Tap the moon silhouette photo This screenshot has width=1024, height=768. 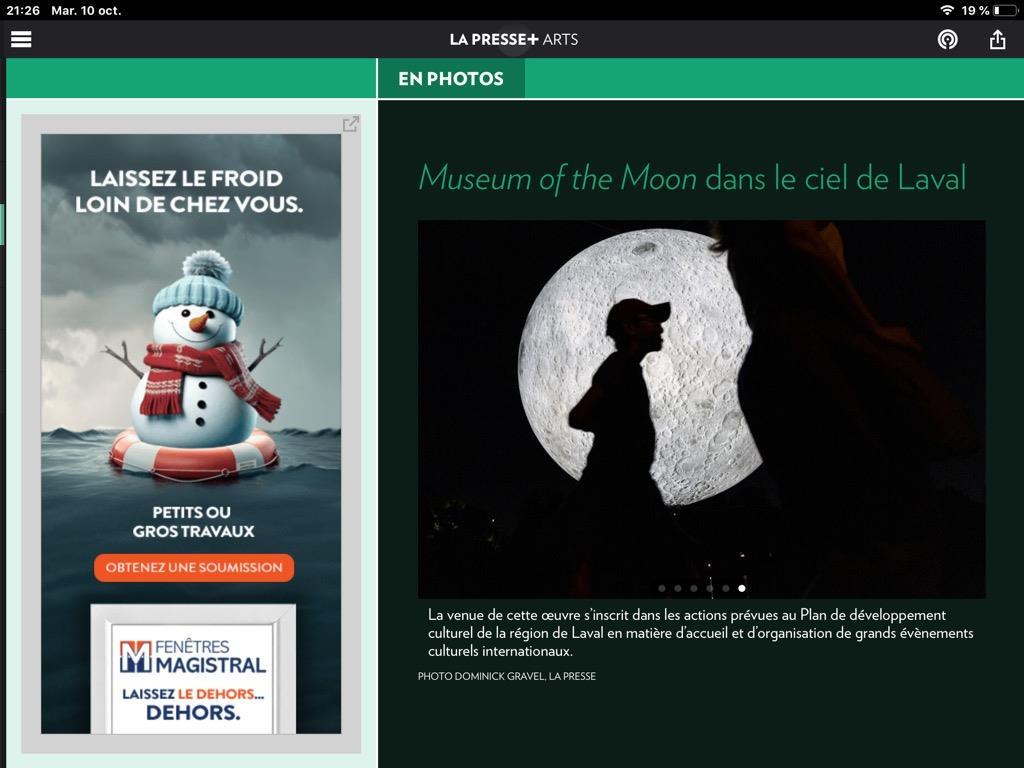pyautogui.click(x=701, y=409)
